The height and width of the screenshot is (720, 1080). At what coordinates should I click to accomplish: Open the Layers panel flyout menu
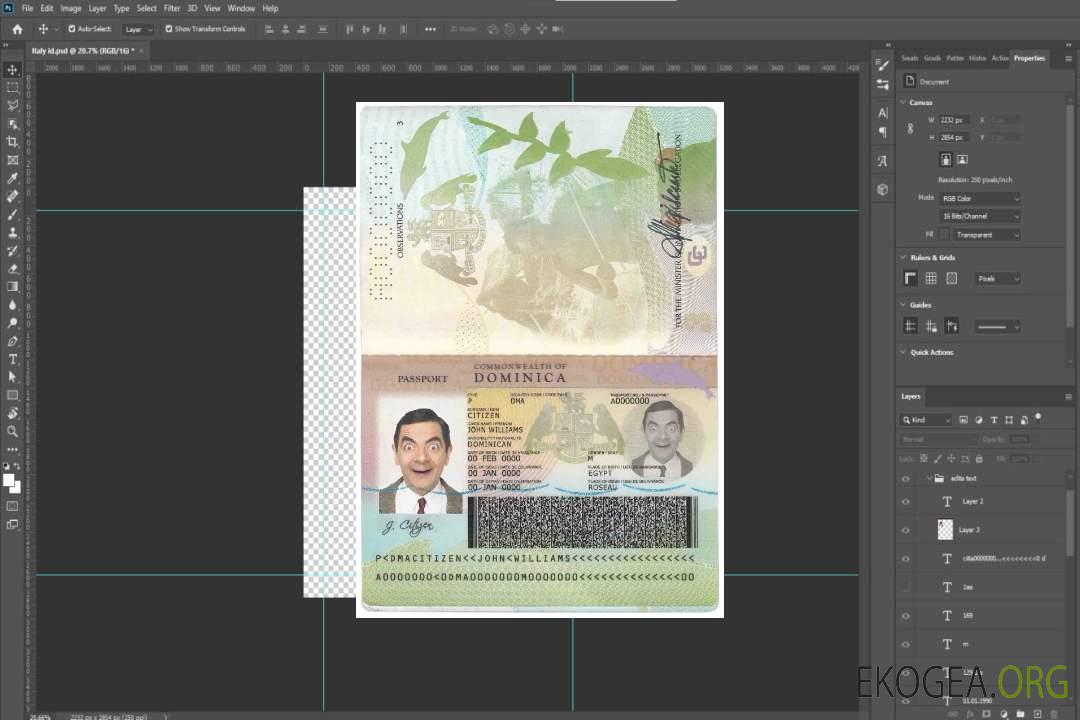point(1068,397)
